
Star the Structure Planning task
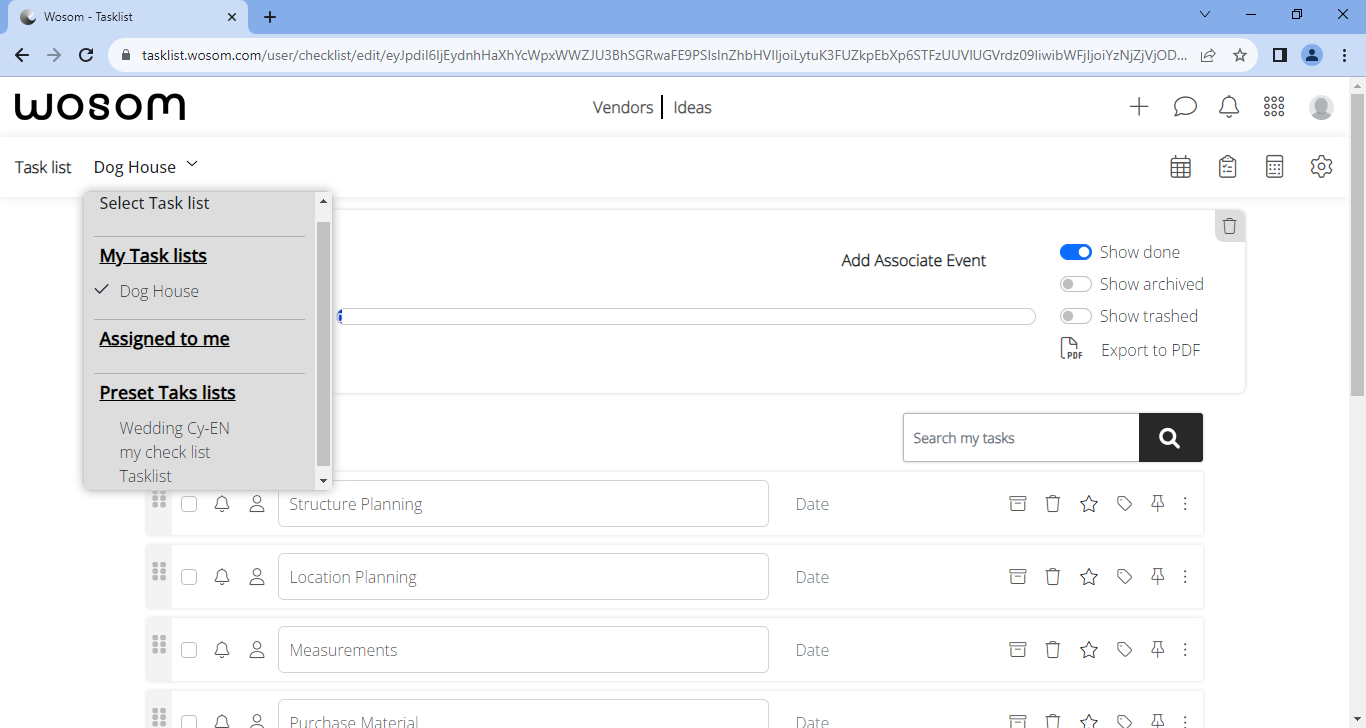(x=1089, y=504)
